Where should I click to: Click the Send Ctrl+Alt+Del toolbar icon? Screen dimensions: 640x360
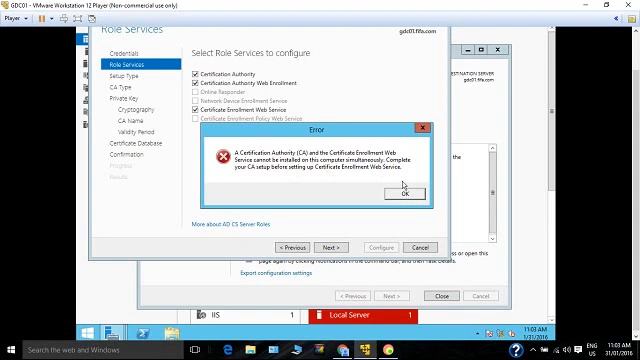pos(64,18)
